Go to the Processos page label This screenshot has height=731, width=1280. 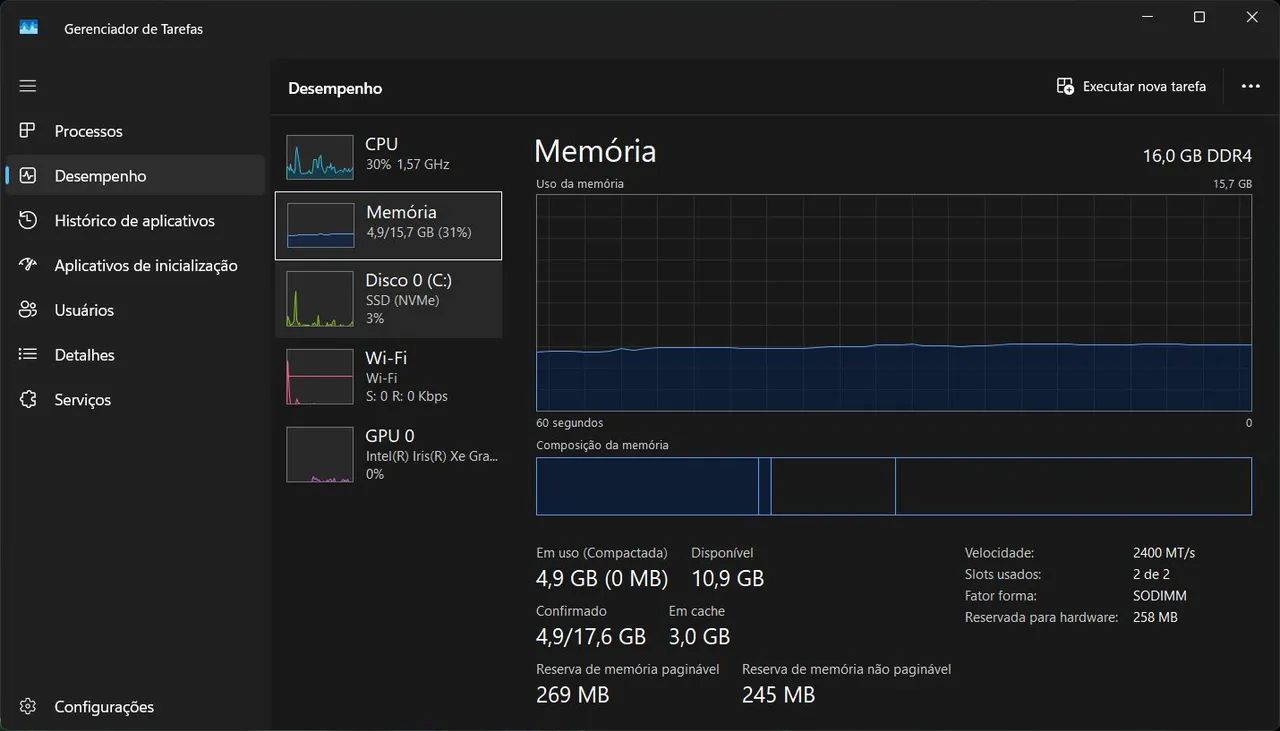click(x=89, y=131)
